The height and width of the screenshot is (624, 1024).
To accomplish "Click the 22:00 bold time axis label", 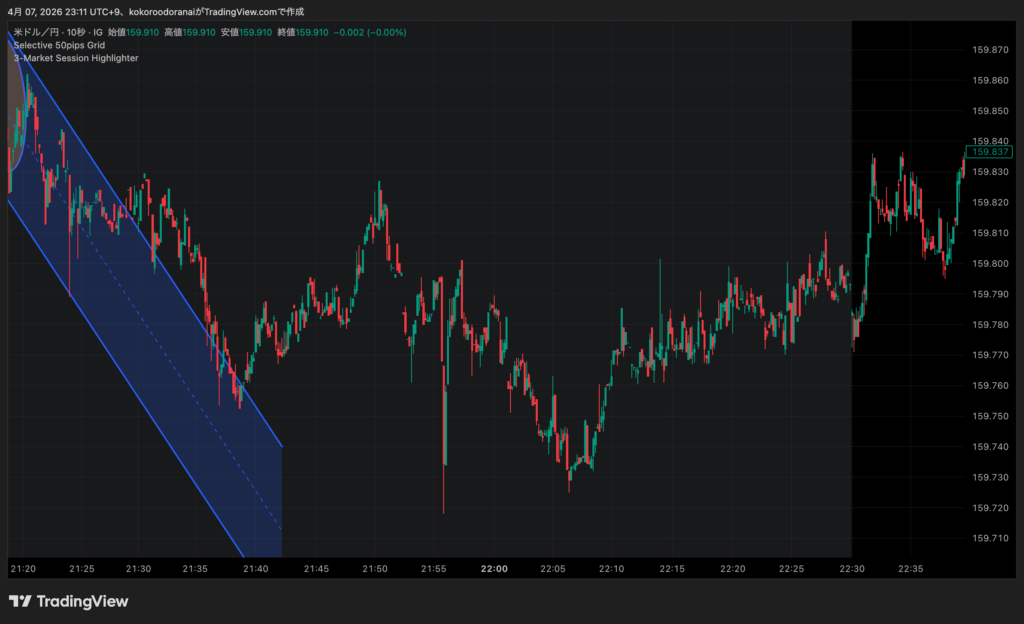I will point(494,569).
